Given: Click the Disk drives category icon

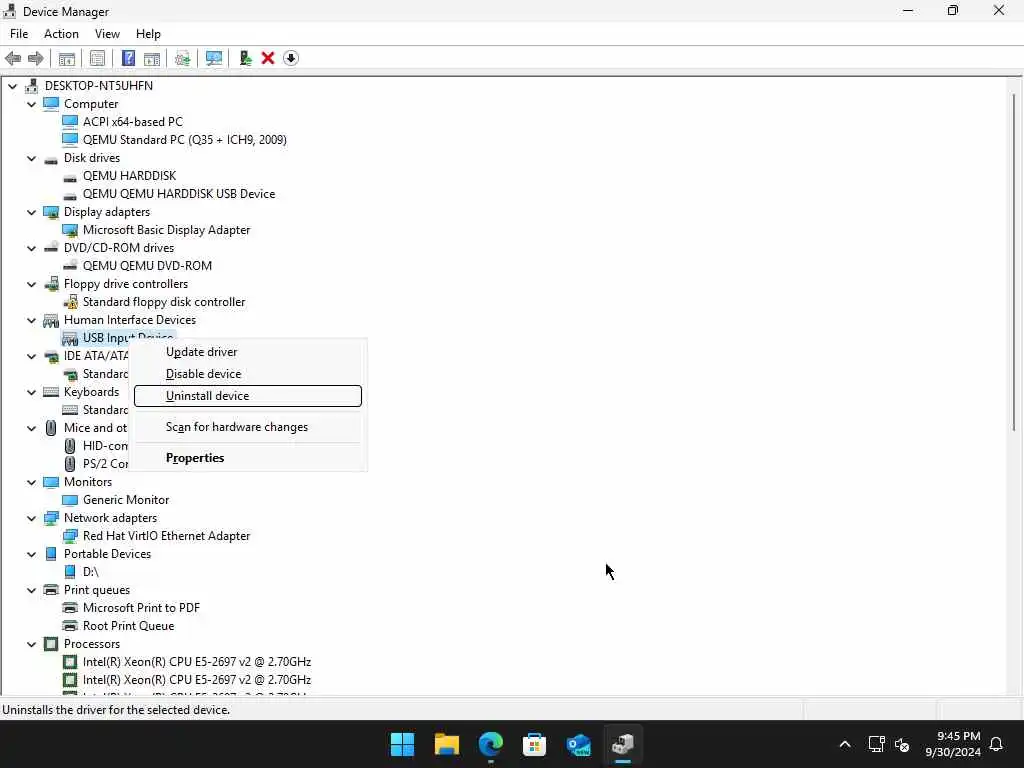Looking at the screenshot, I should pos(51,159).
